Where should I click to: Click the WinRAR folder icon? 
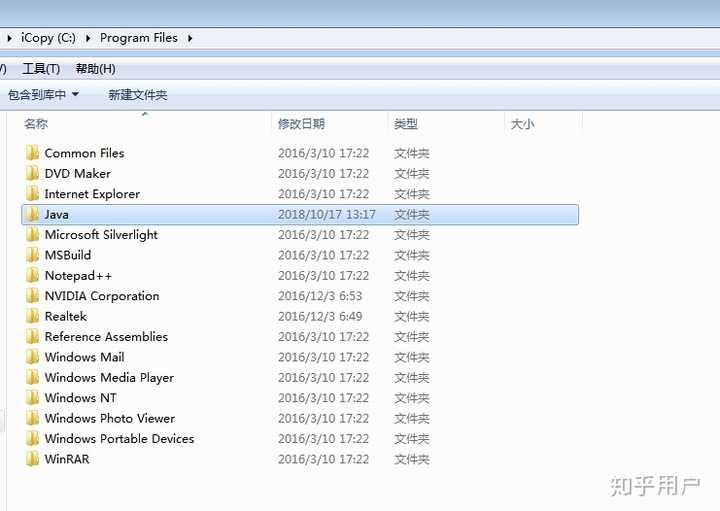coord(32,459)
